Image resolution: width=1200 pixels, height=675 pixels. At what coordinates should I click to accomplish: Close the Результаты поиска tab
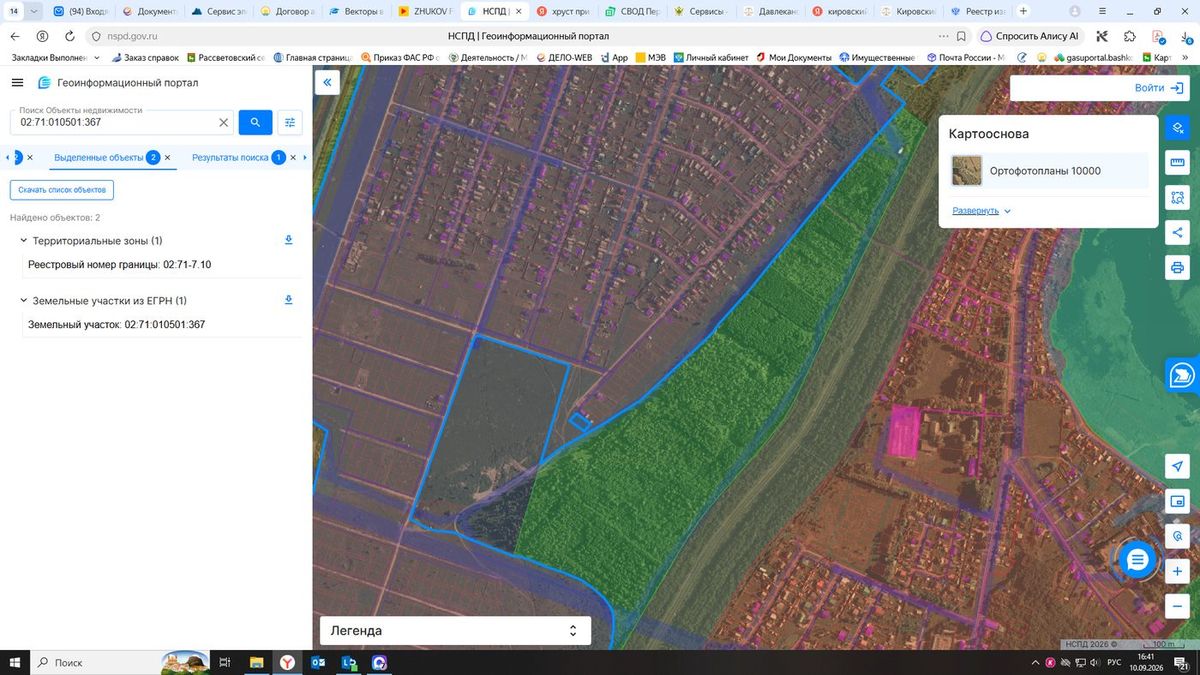coord(293,158)
